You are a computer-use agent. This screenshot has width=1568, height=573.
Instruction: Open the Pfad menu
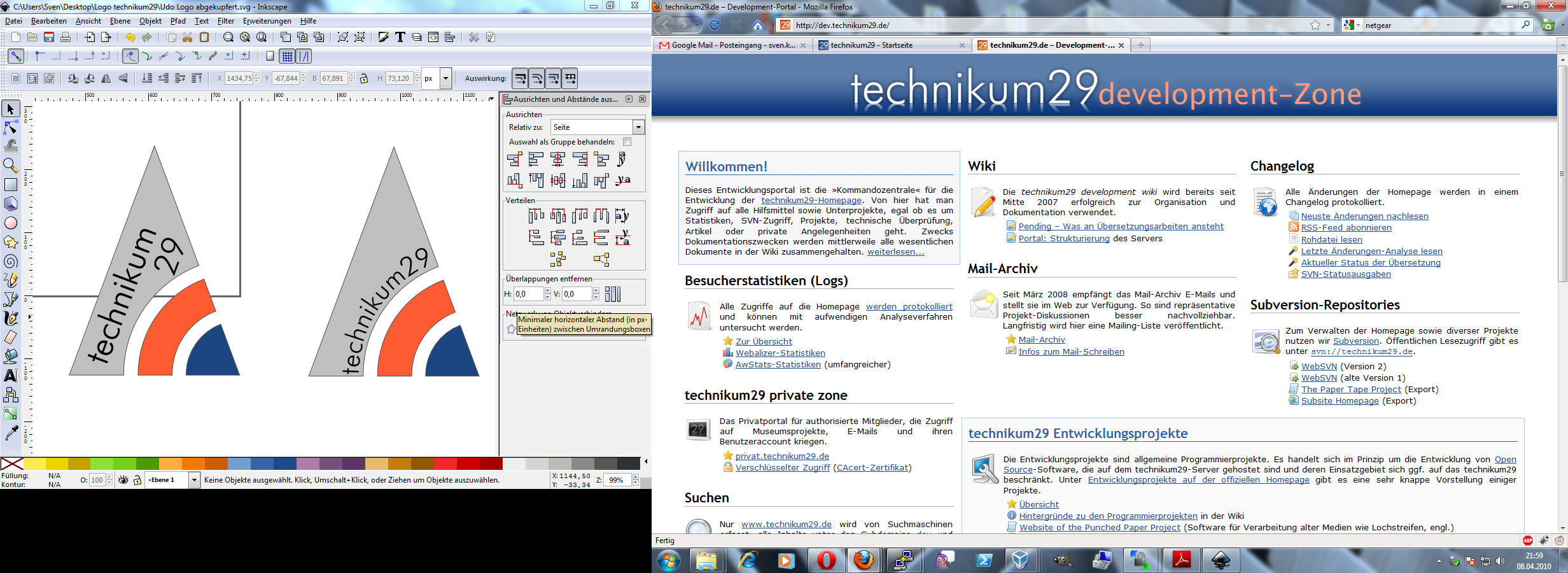point(178,21)
